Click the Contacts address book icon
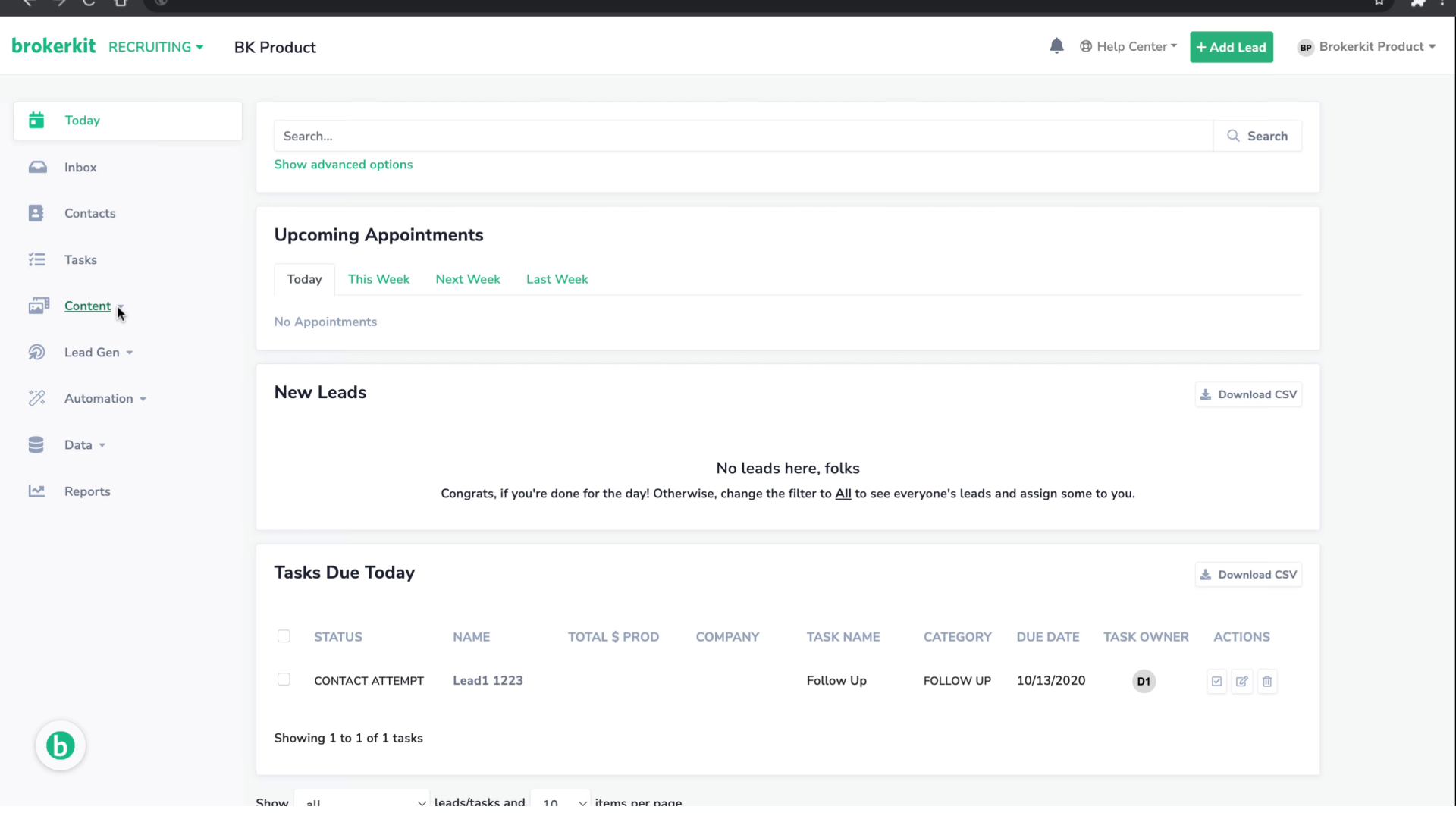The width and height of the screenshot is (1456, 819). pyautogui.click(x=36, y=213)
